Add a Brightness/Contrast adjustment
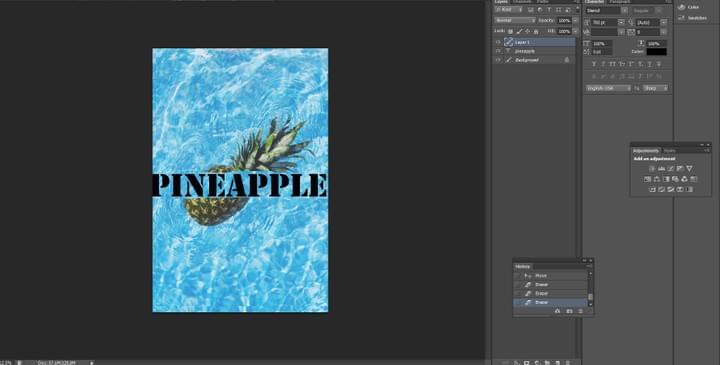Screen dimensions: 720x365 (x=652, y=169)
